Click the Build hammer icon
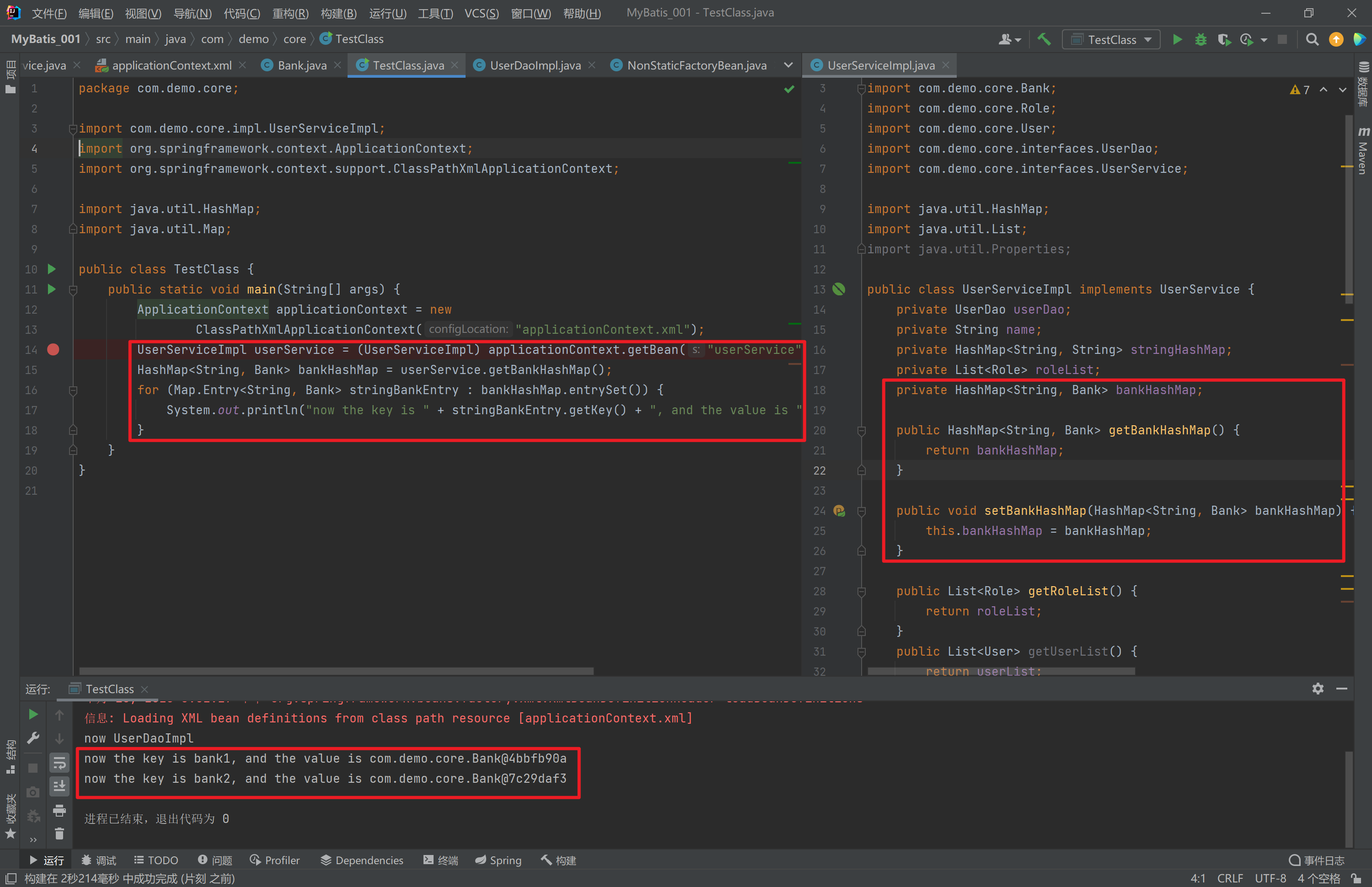 (1044, 39)
